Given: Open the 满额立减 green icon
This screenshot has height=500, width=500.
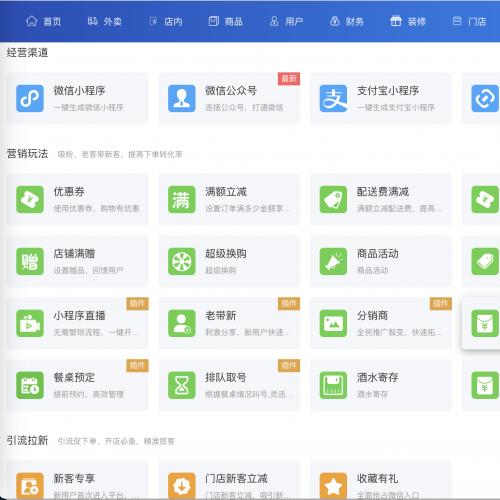Looking at the screenshot, I should click(x=182, y=199).
